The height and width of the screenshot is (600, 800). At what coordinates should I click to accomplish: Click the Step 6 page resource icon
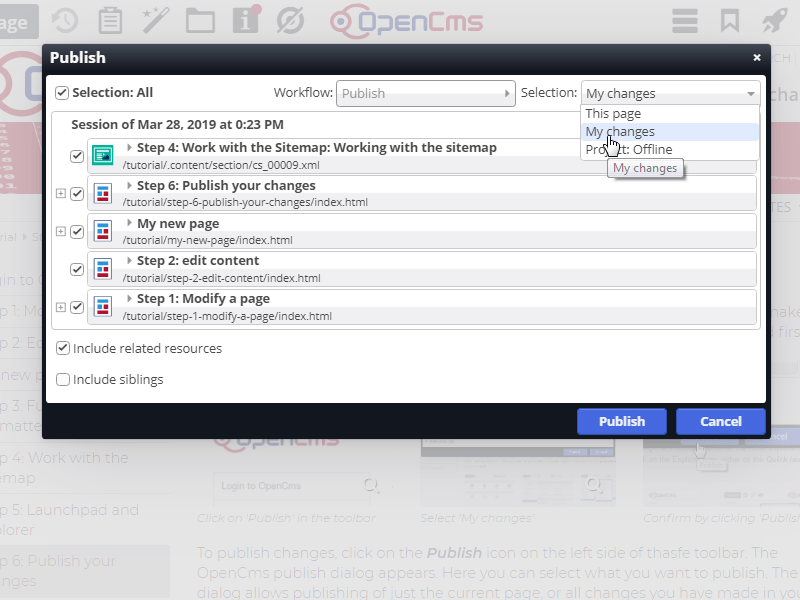point(103,193)
